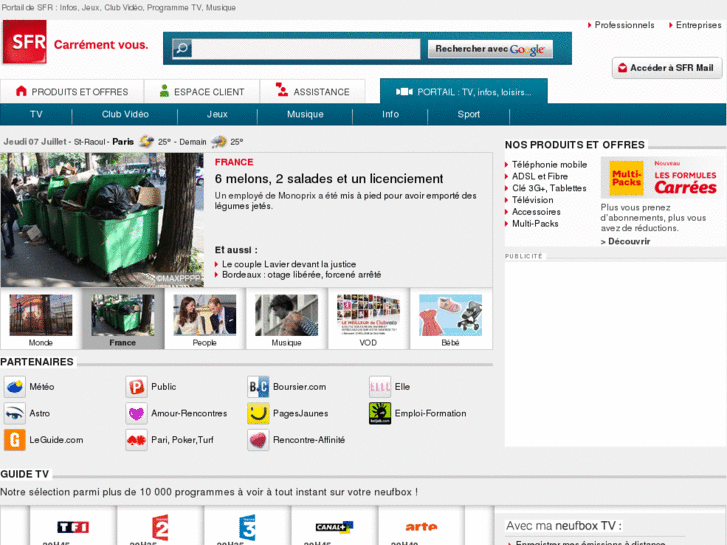Follow the Professionnels link
The image size is (727, 545).
[624, 25]
